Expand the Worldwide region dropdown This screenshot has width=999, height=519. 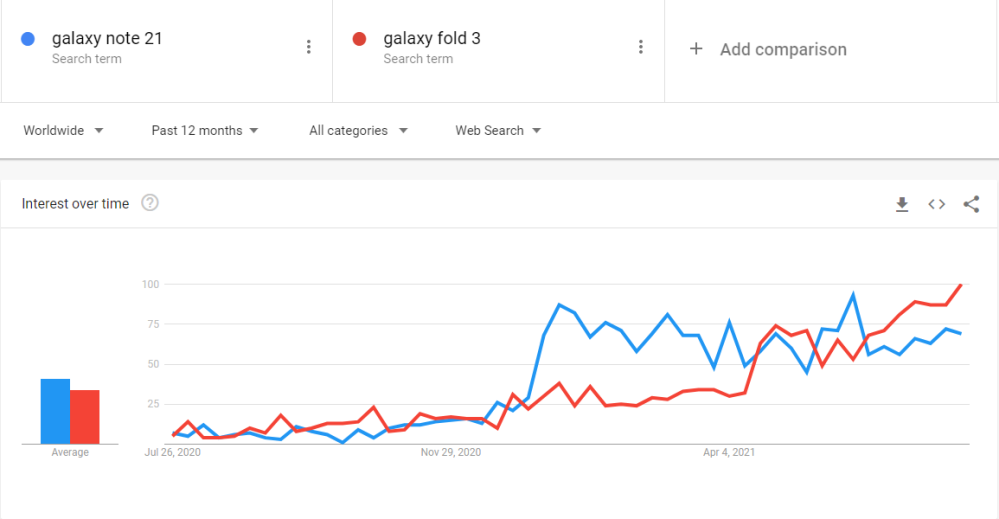(x=63, y=130)
